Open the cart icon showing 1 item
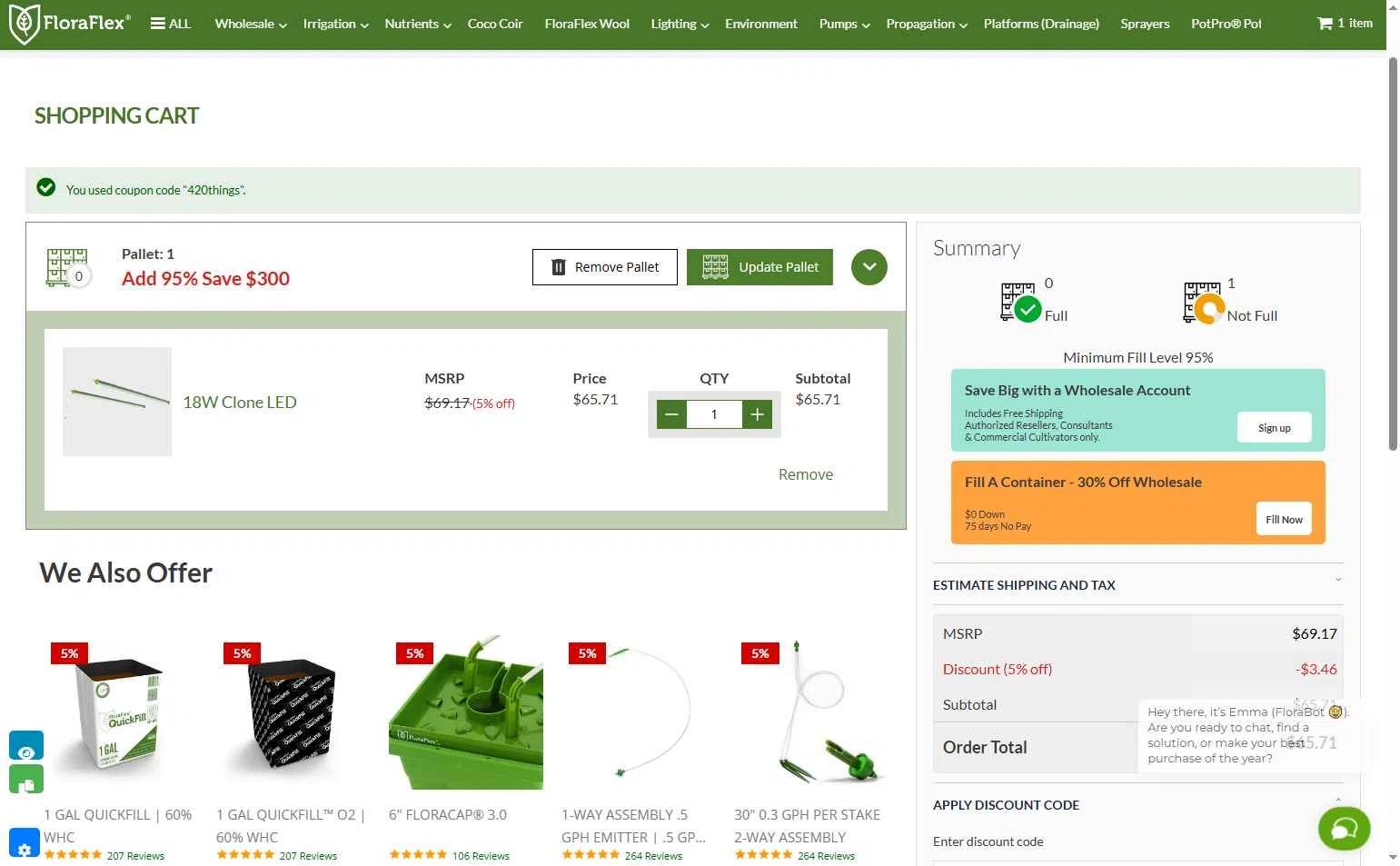Viewport: 1400px width, 866px height. tap(1345, 23)
